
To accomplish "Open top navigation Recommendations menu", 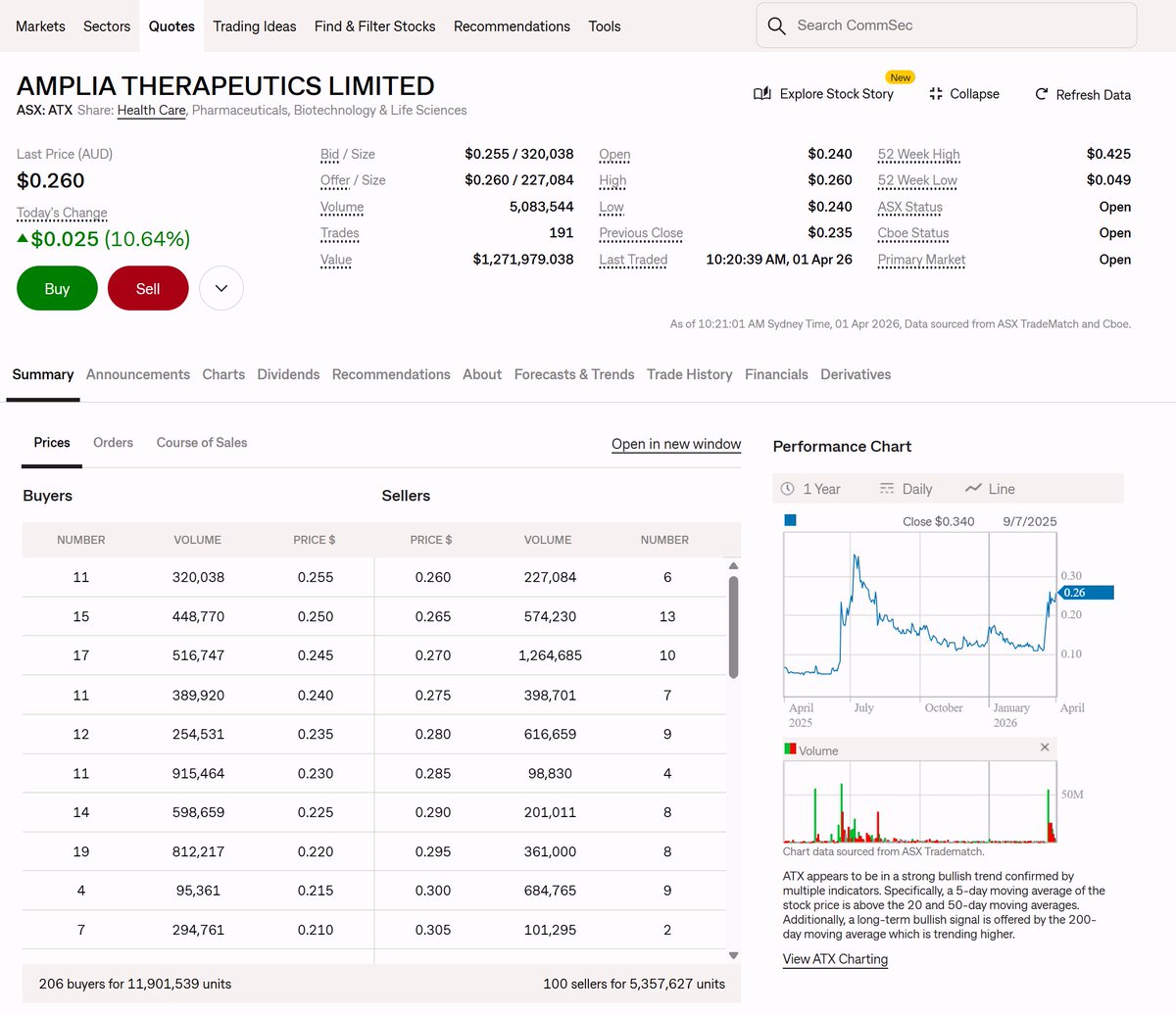I will [x=512, y=26].
